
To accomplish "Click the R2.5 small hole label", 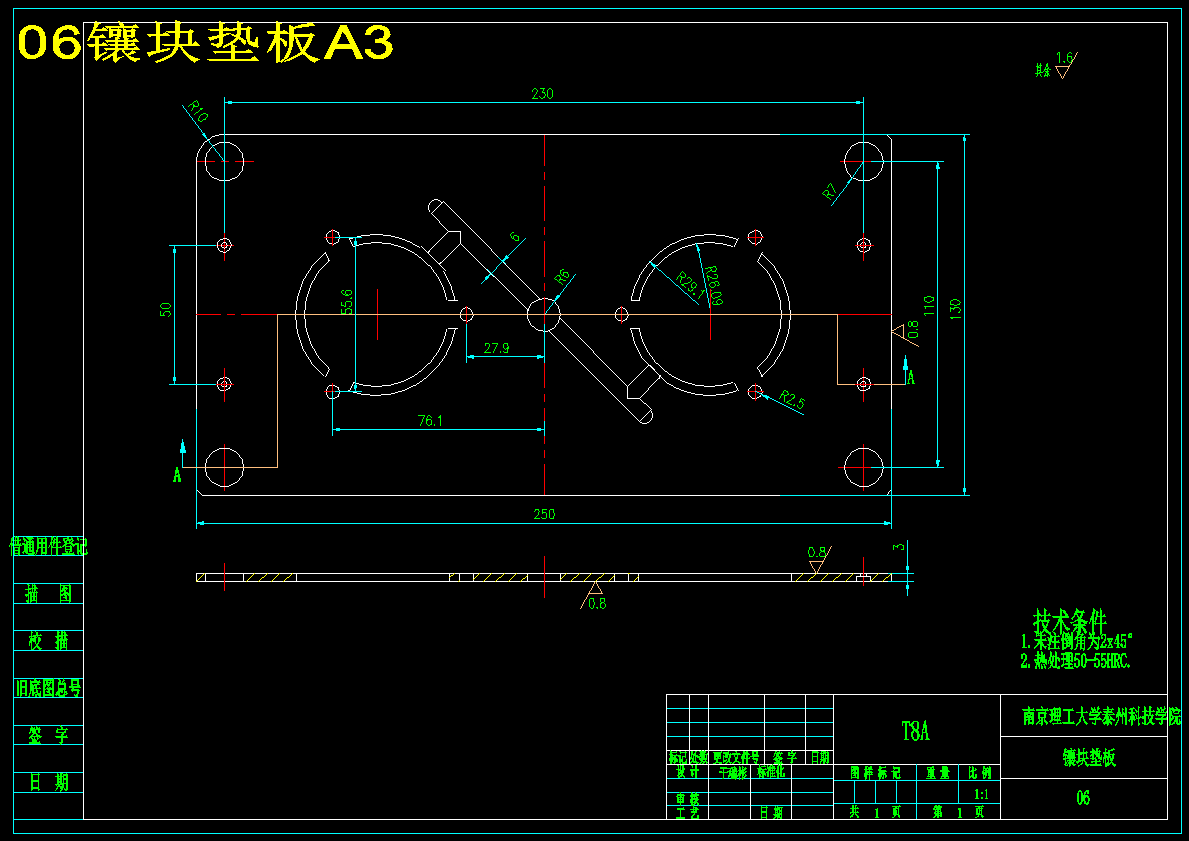I will pyautogui.click(x=792, y=400).
